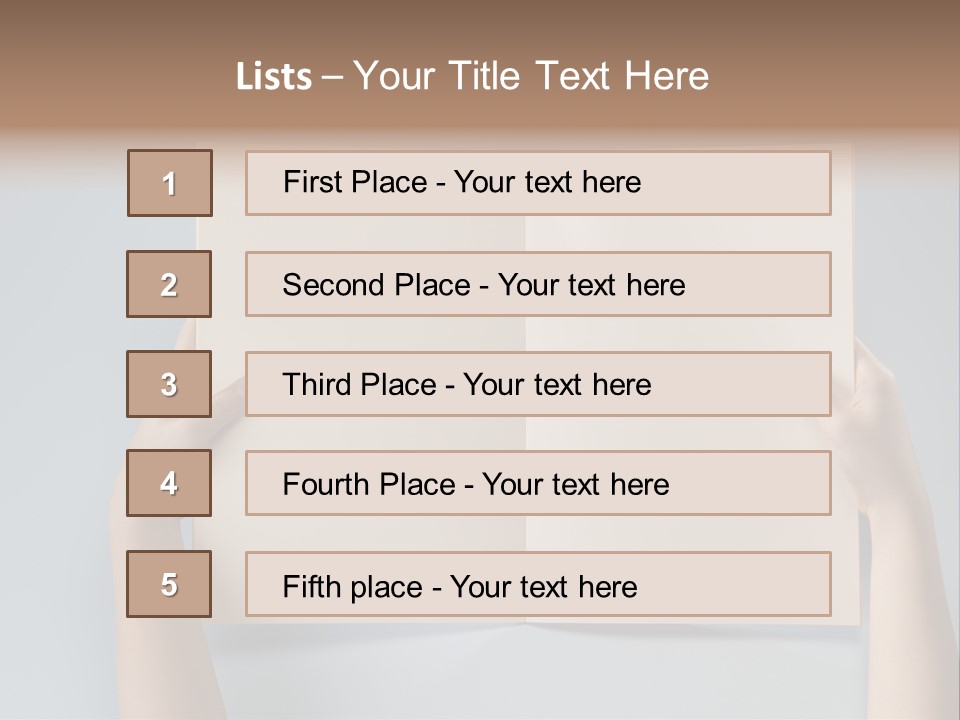960x720 pixels.
Task: Click the number 1 box
Action: pos(170,183)
